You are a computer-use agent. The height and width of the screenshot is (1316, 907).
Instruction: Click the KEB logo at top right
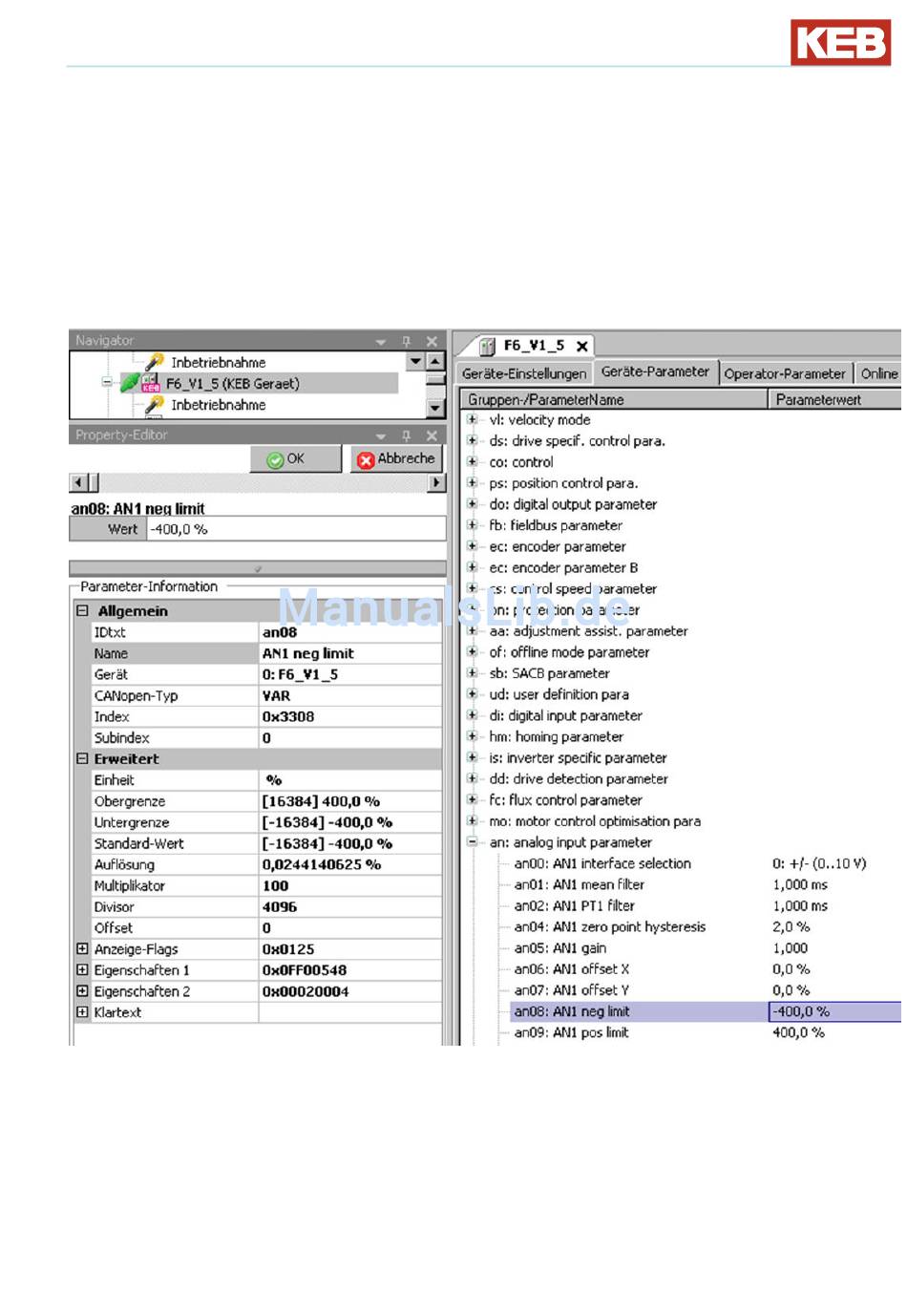[x=839, y=43]
